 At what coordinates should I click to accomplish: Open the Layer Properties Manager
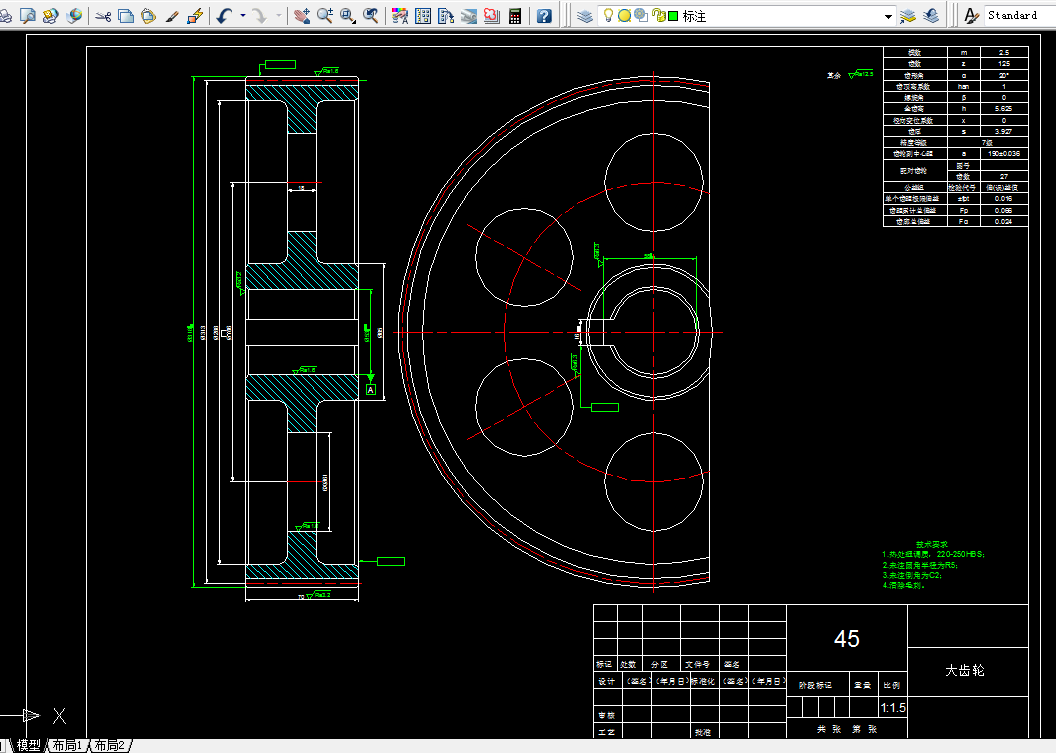point(585,15)
